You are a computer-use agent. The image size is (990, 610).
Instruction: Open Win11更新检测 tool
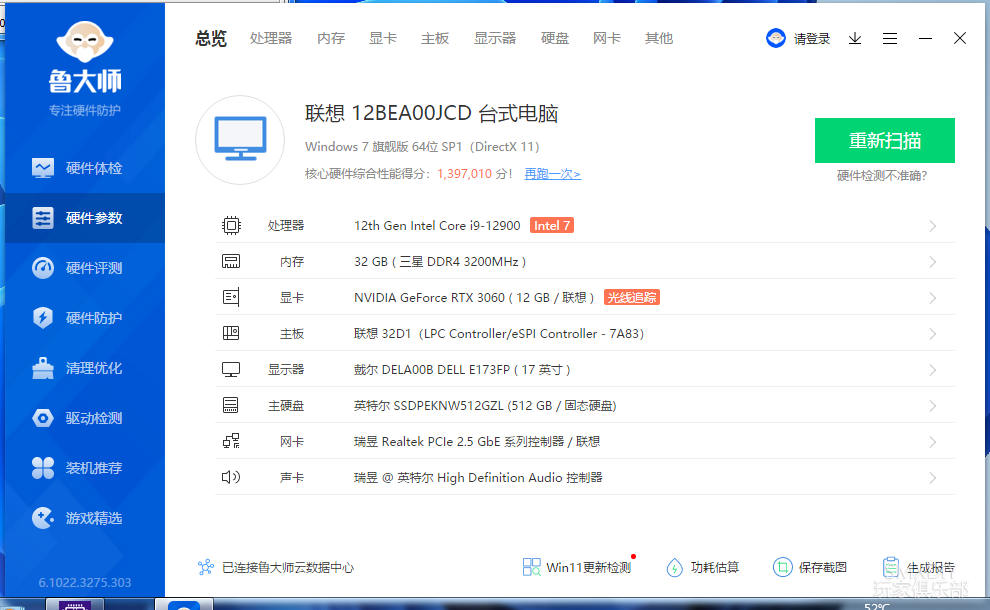point(577,567)
